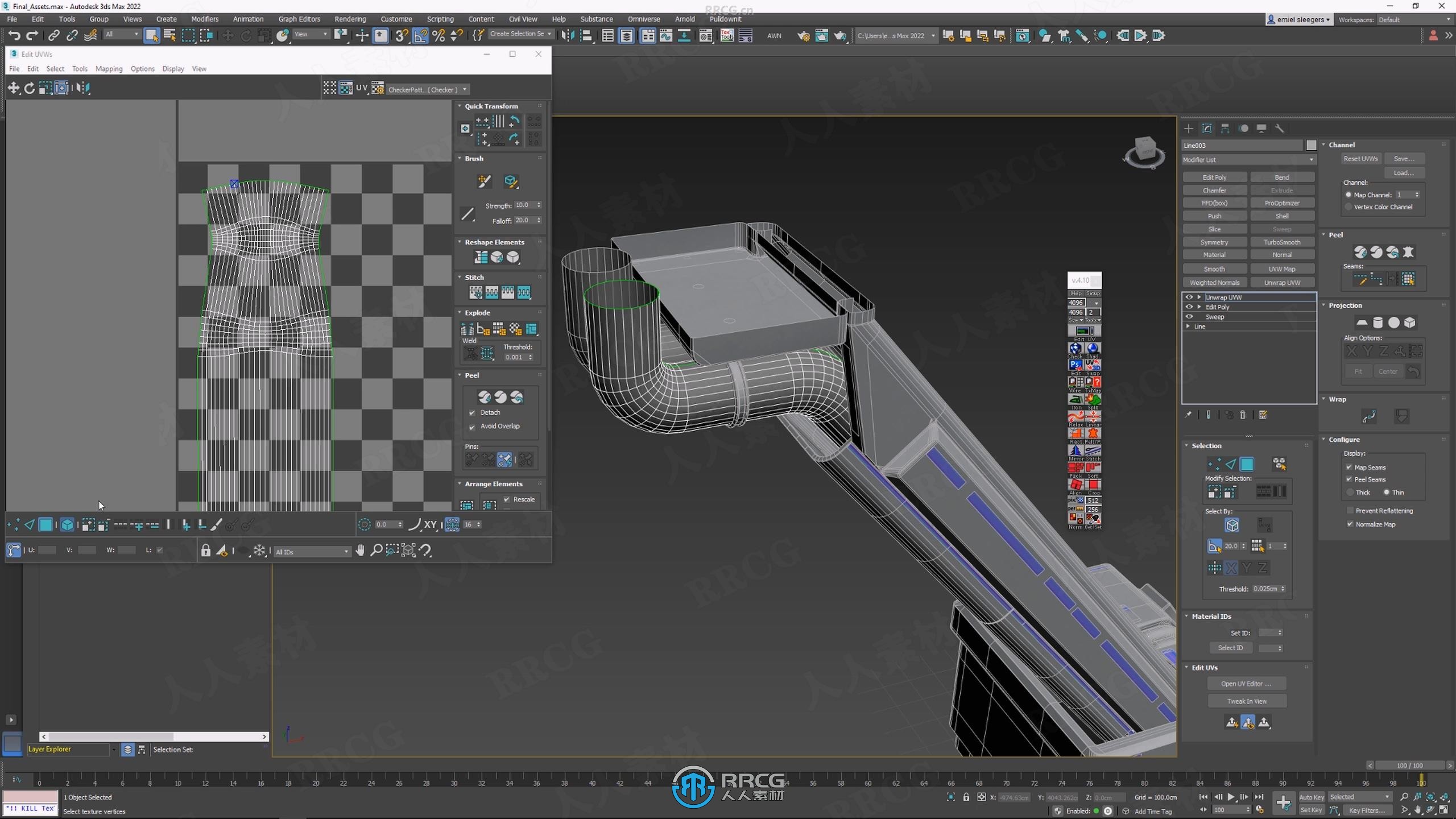Click the Move tool in UV editor toolbar
Viewport: 1456px width, 819px height.
tap(13, 88)
